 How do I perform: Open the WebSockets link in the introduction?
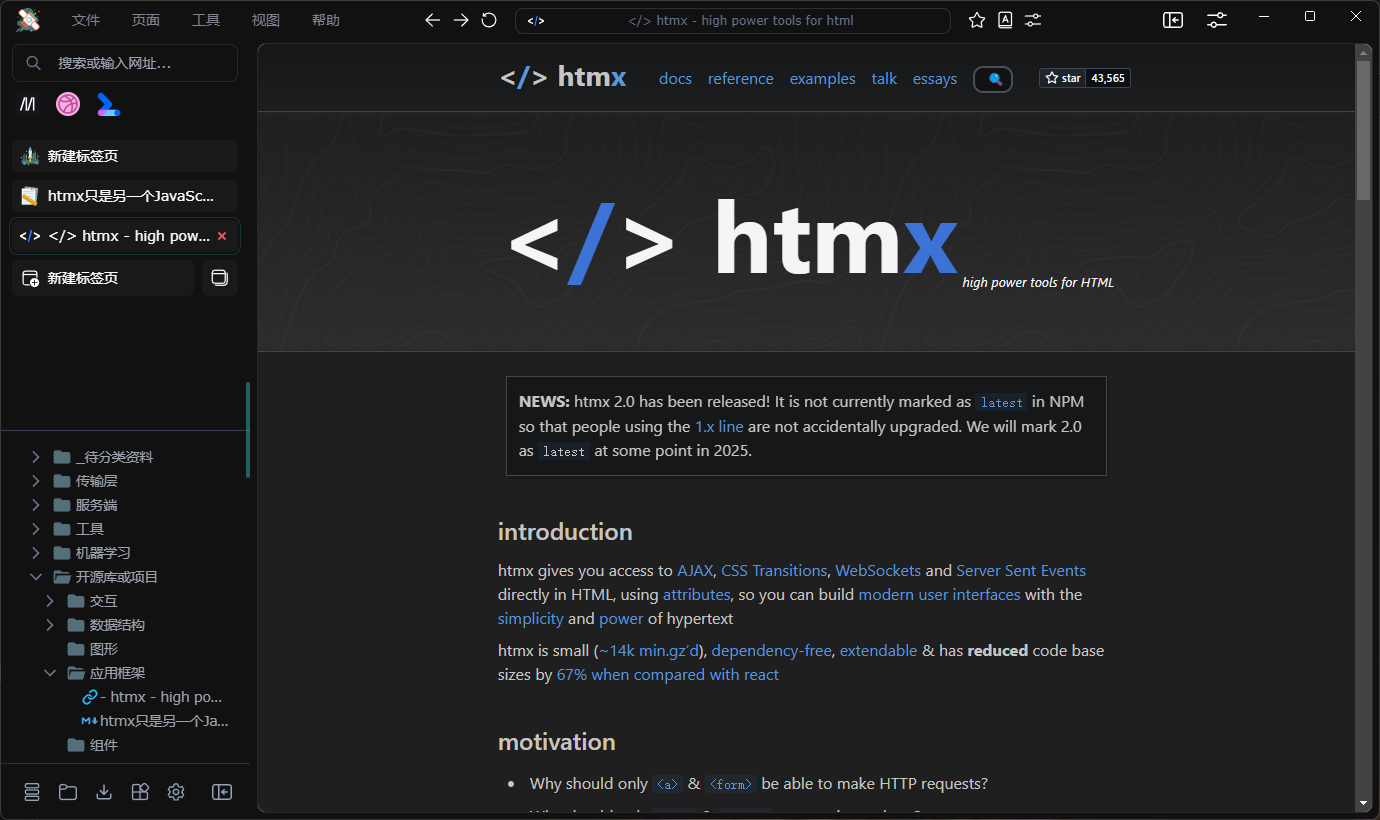pyautogui.click(x=878, y=570)
